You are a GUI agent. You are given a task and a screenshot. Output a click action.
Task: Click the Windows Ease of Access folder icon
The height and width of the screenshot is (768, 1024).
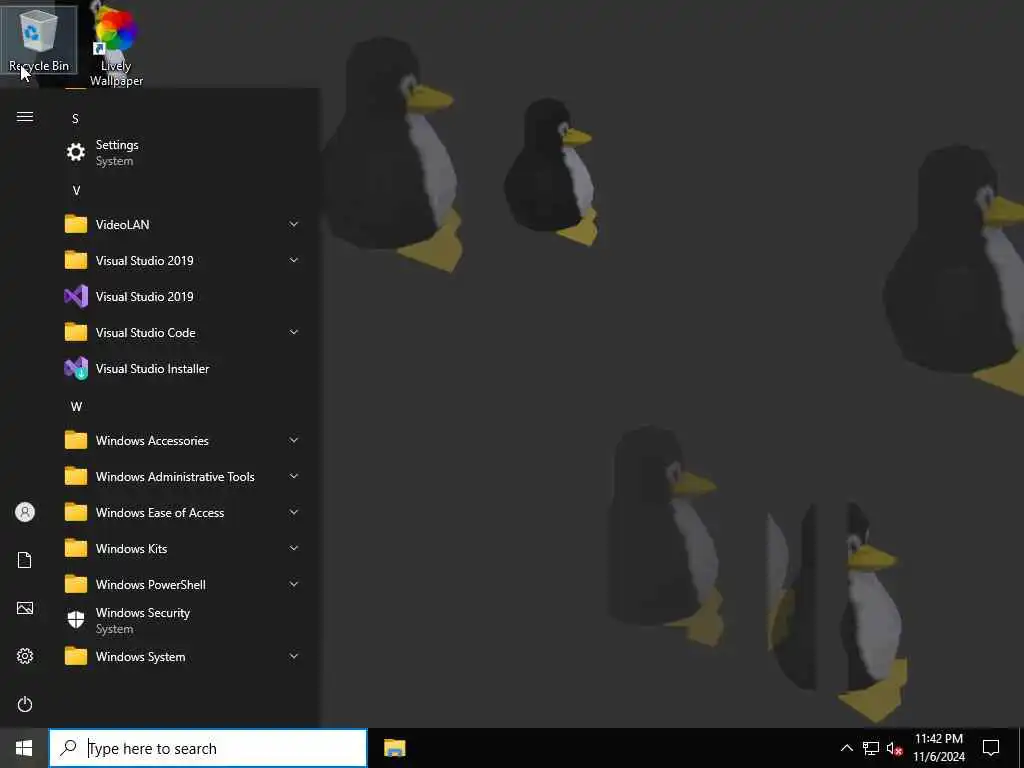[x=76, y=512]
